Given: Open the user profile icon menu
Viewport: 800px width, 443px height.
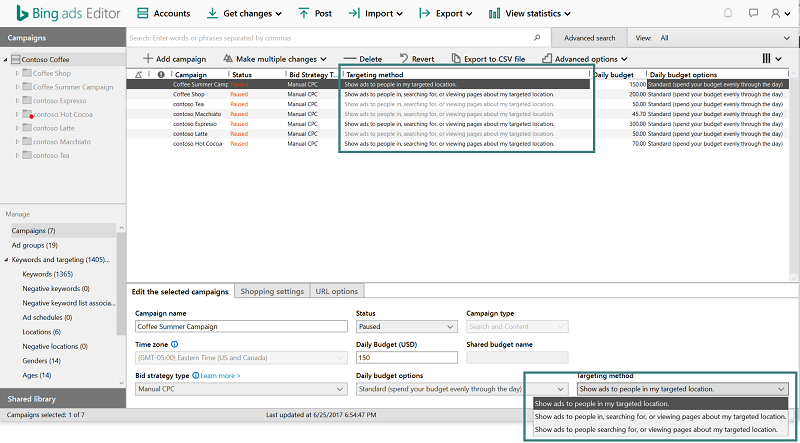Looking at the screenshot, I should coord(779,14).
